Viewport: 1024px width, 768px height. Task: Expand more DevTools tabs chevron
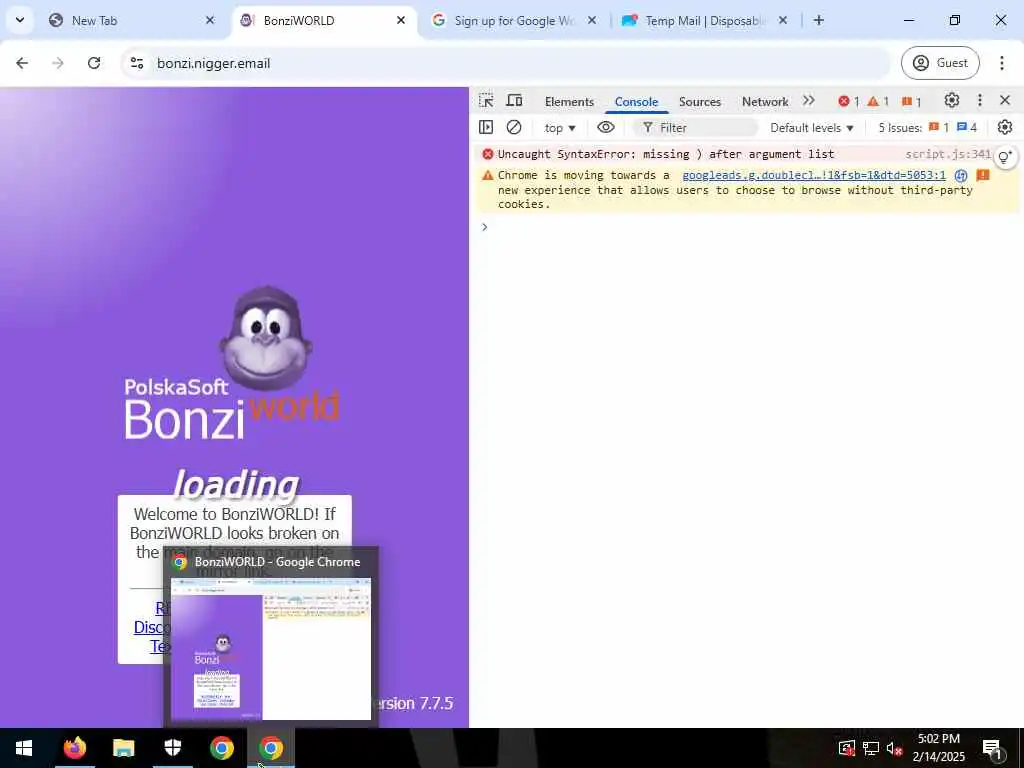tap(809, 101)
